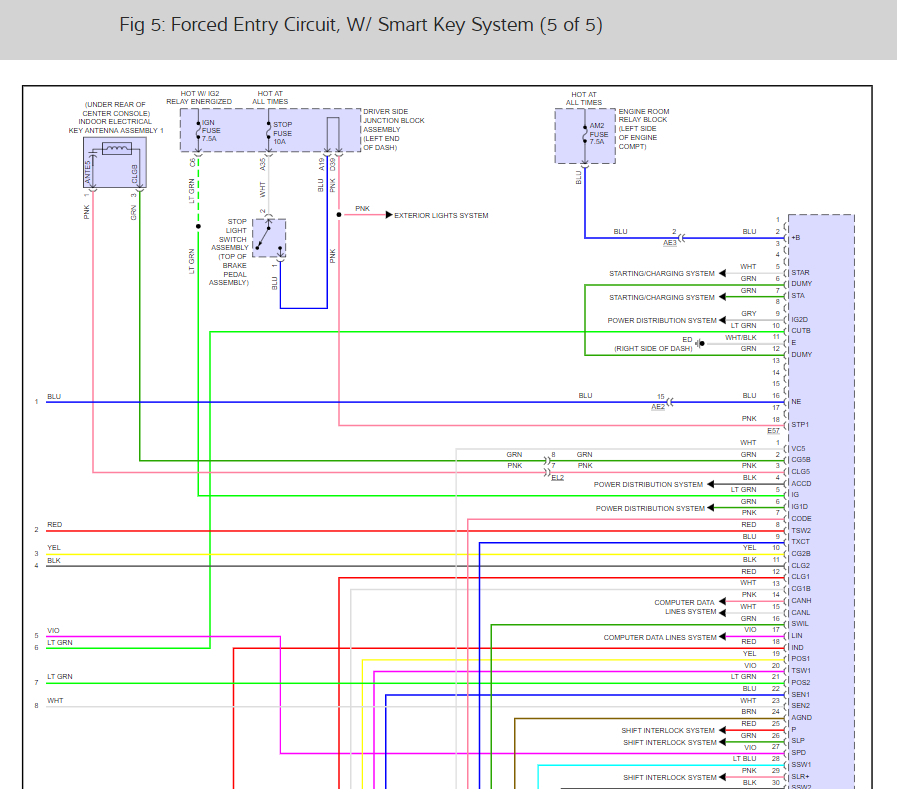
Task: Click the ED ground point symbol
Action: tap(700, 342)
